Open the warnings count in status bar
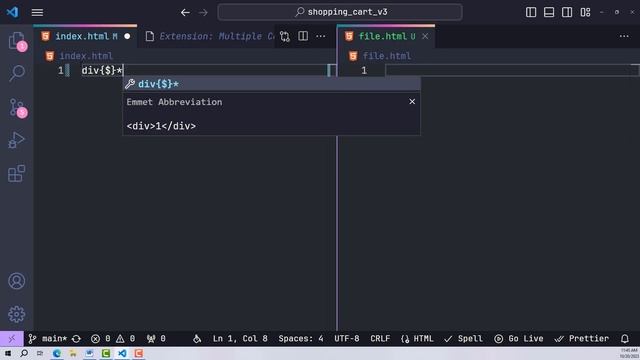The width and height of the screenshot is (640, 360). coord(126,338)
